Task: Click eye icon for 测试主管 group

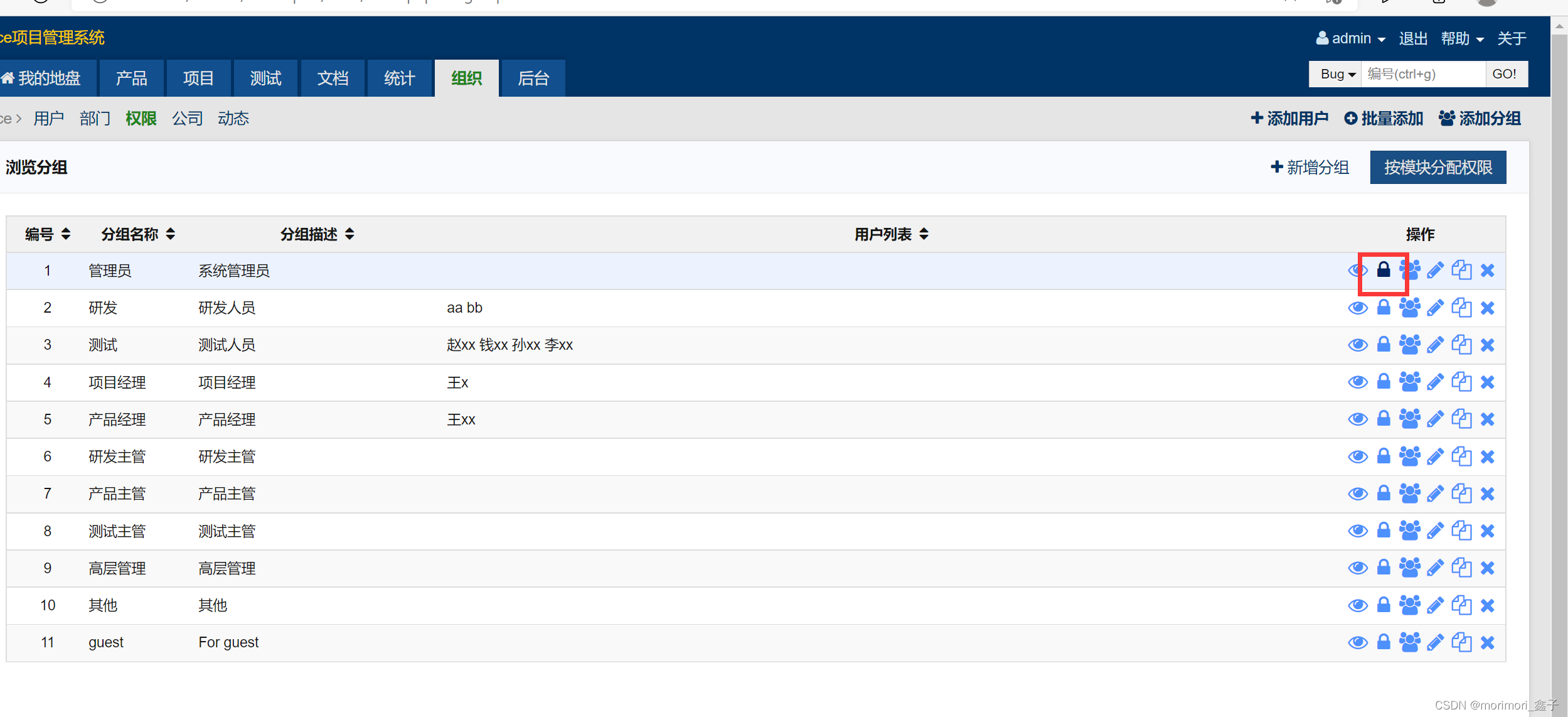Action: (x=1358, y=531)
